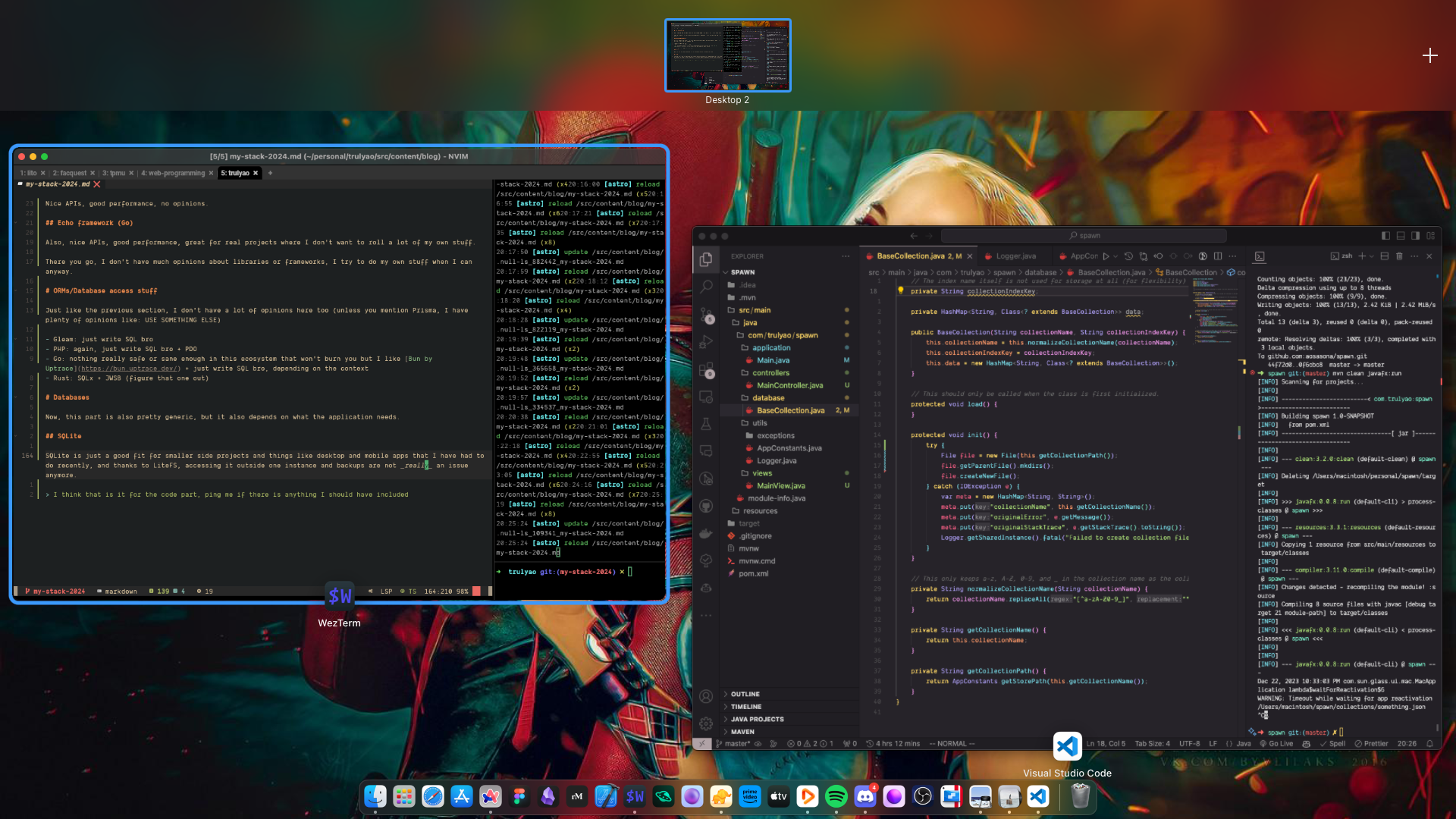Image resolution: width=1456 pixels, height=819 pixels.
Task: Open the Search view in VS Code activity bar
Action: point(706,286)
